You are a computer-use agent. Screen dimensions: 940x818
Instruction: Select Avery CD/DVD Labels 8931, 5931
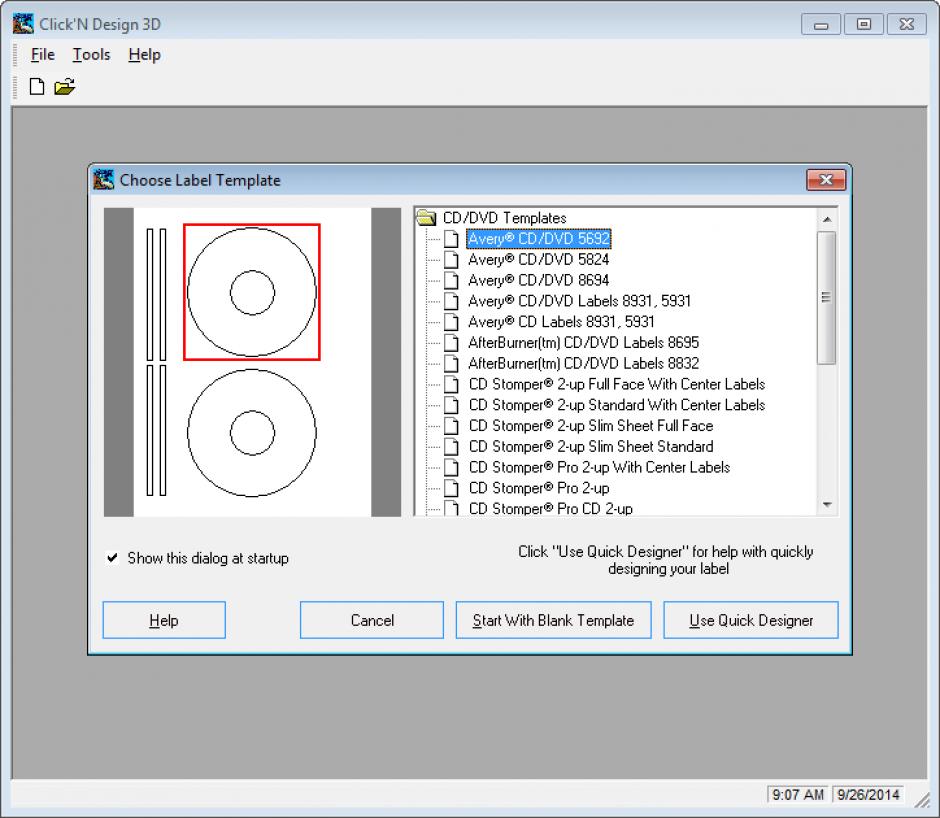click(x=579, y=301)
